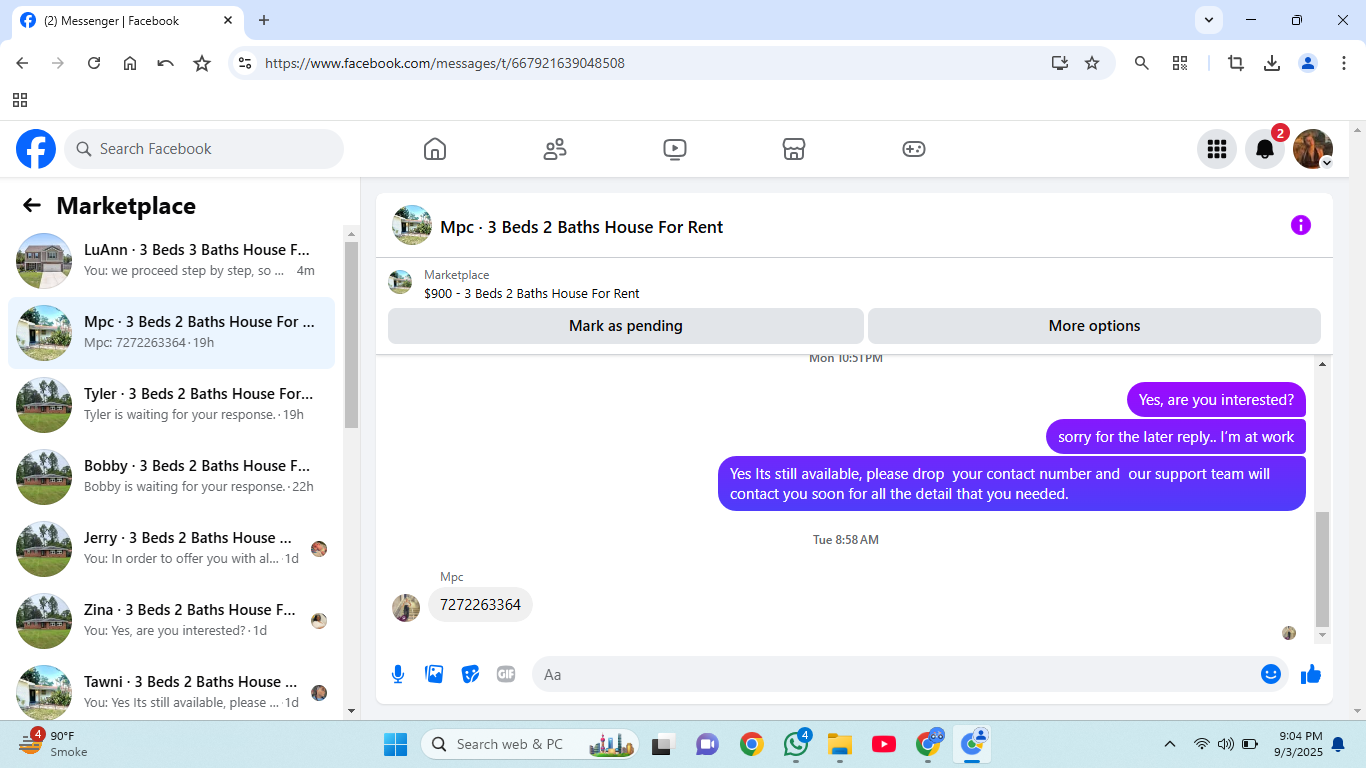Open the account profile picture menu

1313,149
